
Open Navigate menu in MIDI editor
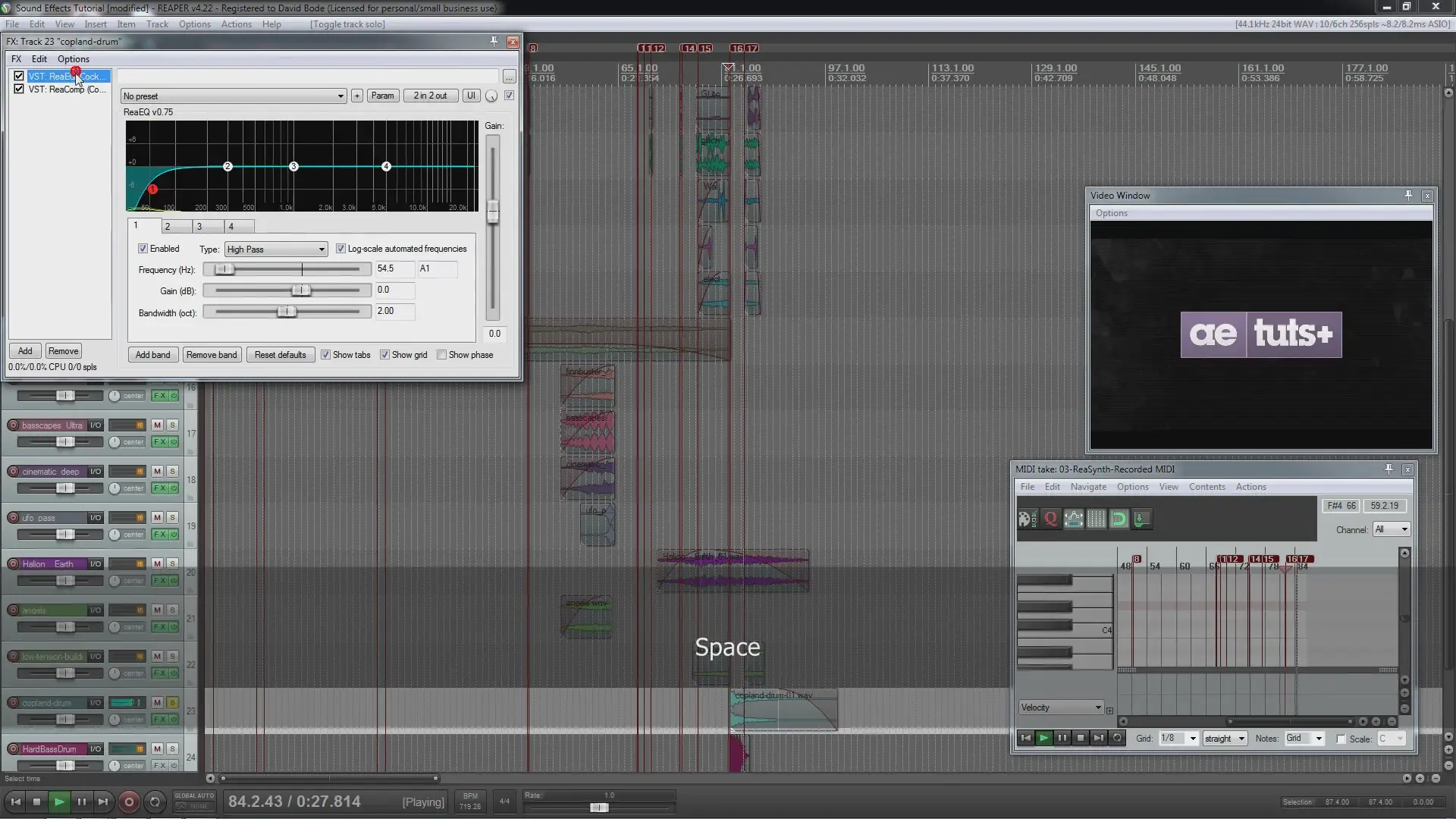1088,488
